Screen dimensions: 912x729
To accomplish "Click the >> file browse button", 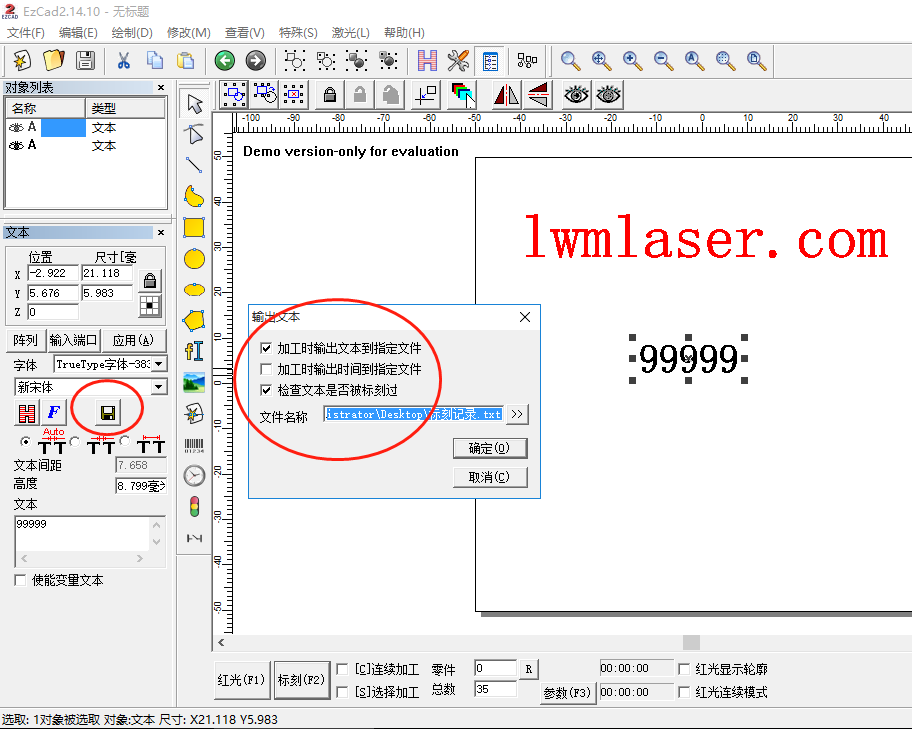I will click(516, 414).
